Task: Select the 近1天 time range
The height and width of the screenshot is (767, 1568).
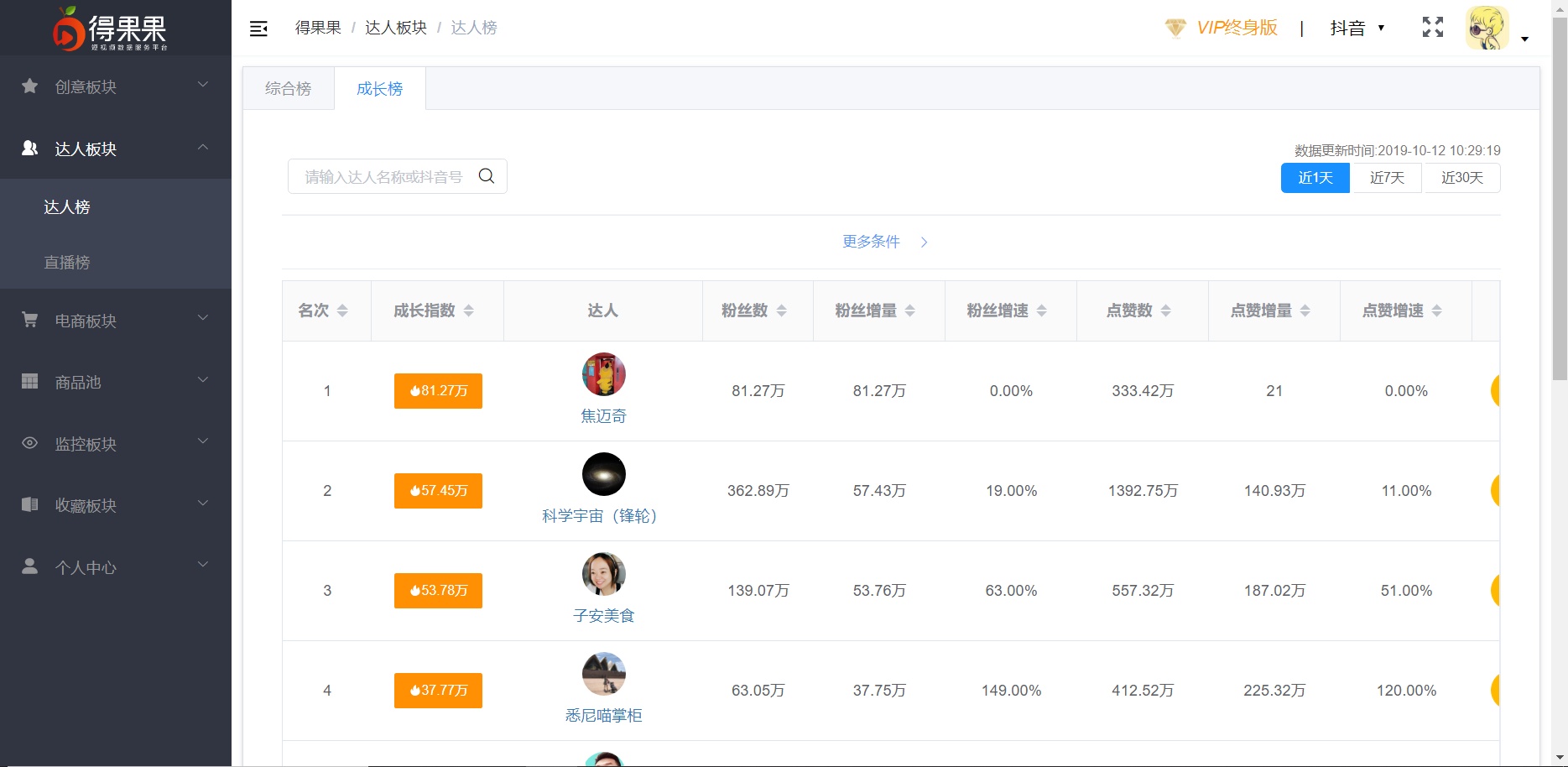Action: [1315, 178]
